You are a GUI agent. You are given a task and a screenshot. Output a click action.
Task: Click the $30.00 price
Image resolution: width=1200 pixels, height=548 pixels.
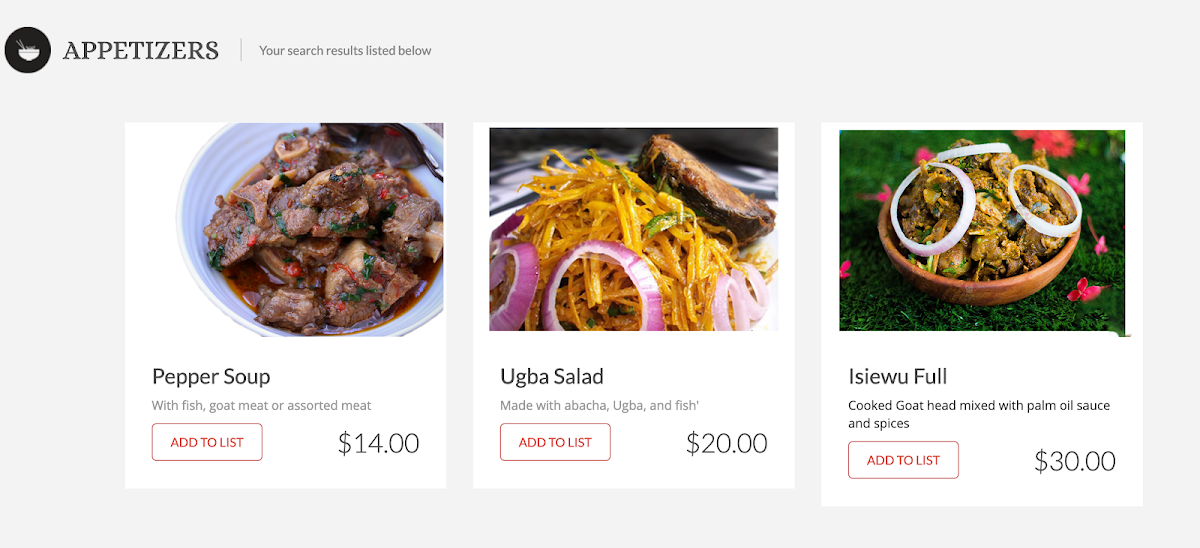point(1074,461)
